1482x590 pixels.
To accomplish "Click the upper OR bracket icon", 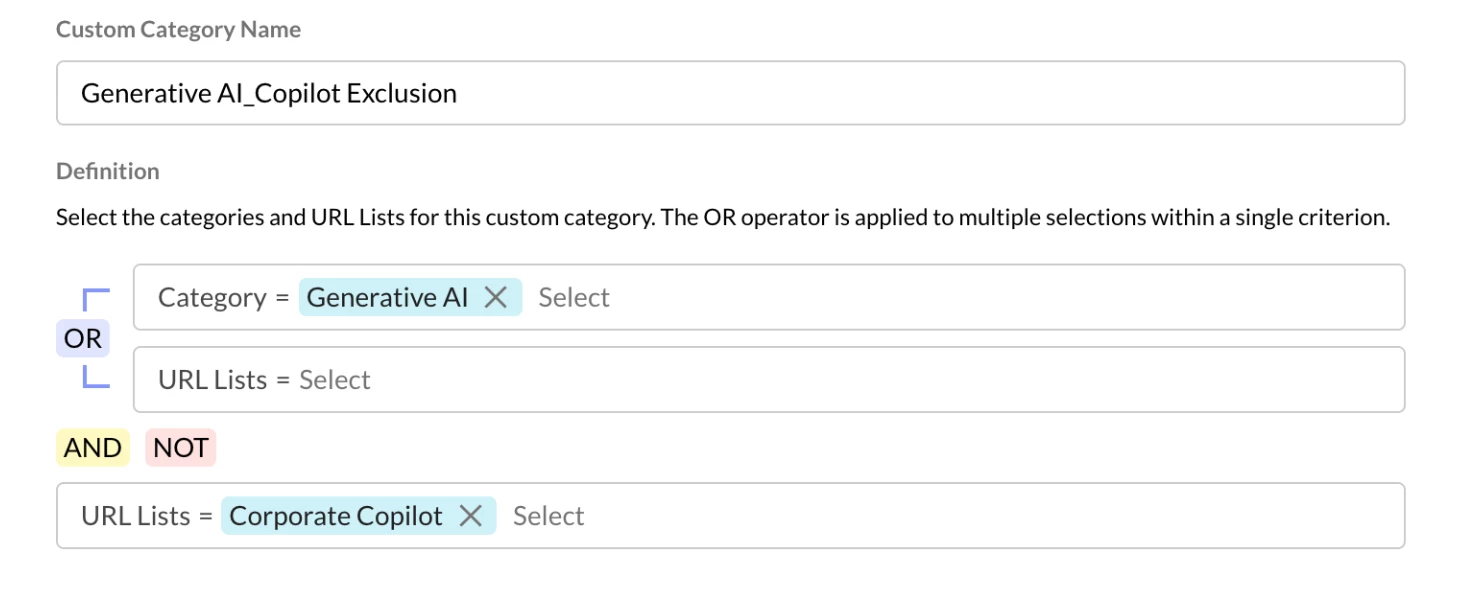I will 96,298.
